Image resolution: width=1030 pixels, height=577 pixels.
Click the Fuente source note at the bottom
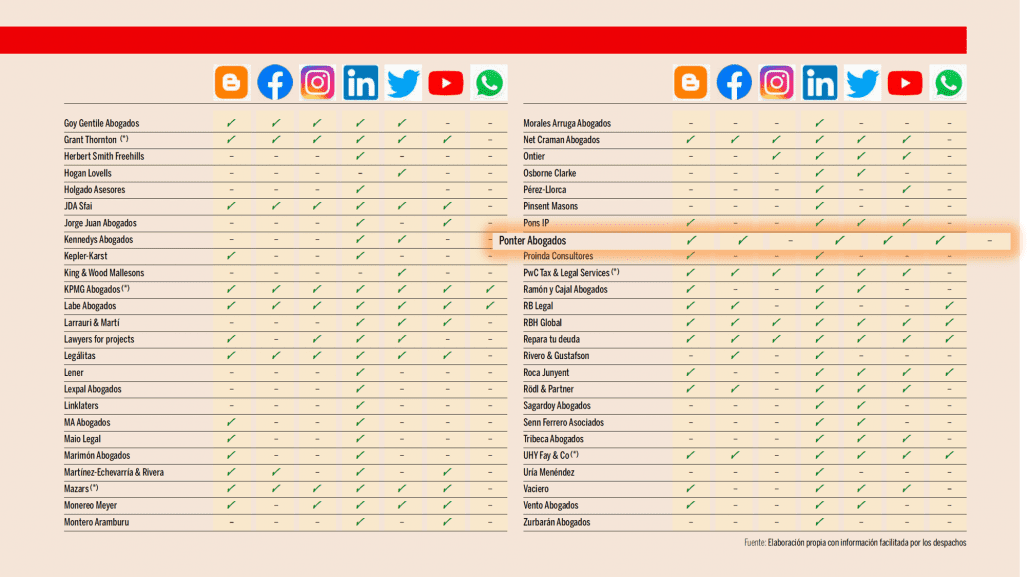(855, 543)
